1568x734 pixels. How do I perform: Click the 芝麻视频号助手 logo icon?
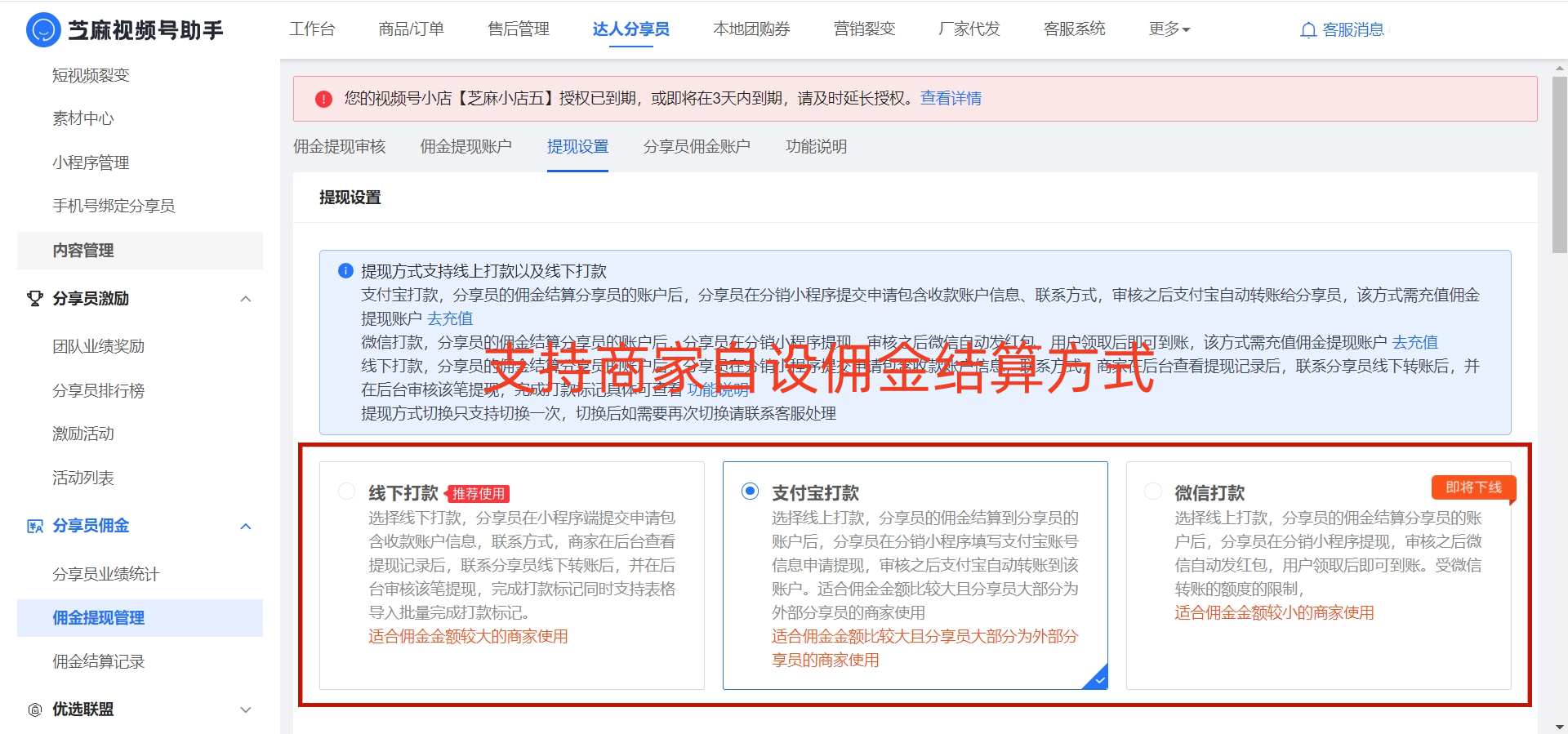point(43,30)
